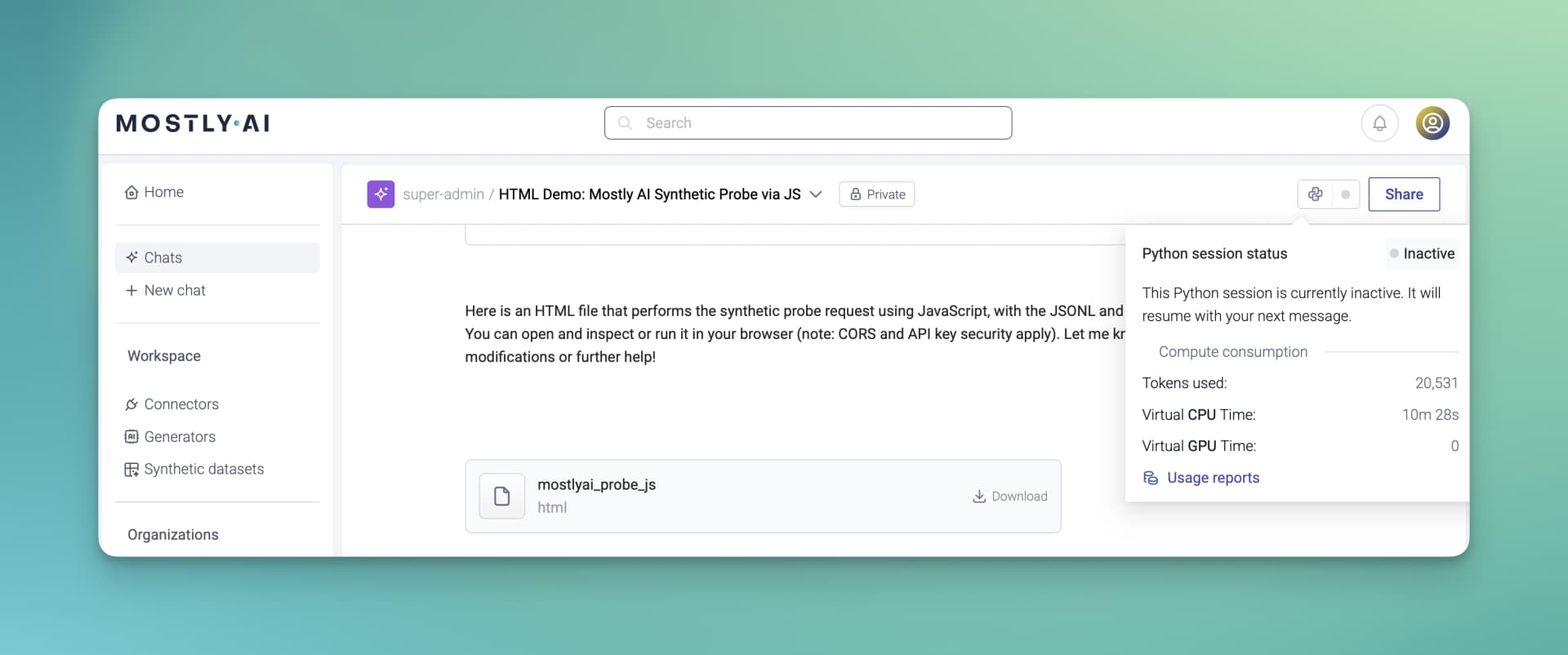
Task: Open the notifications bell icon
Action: tap(1379, 123)
